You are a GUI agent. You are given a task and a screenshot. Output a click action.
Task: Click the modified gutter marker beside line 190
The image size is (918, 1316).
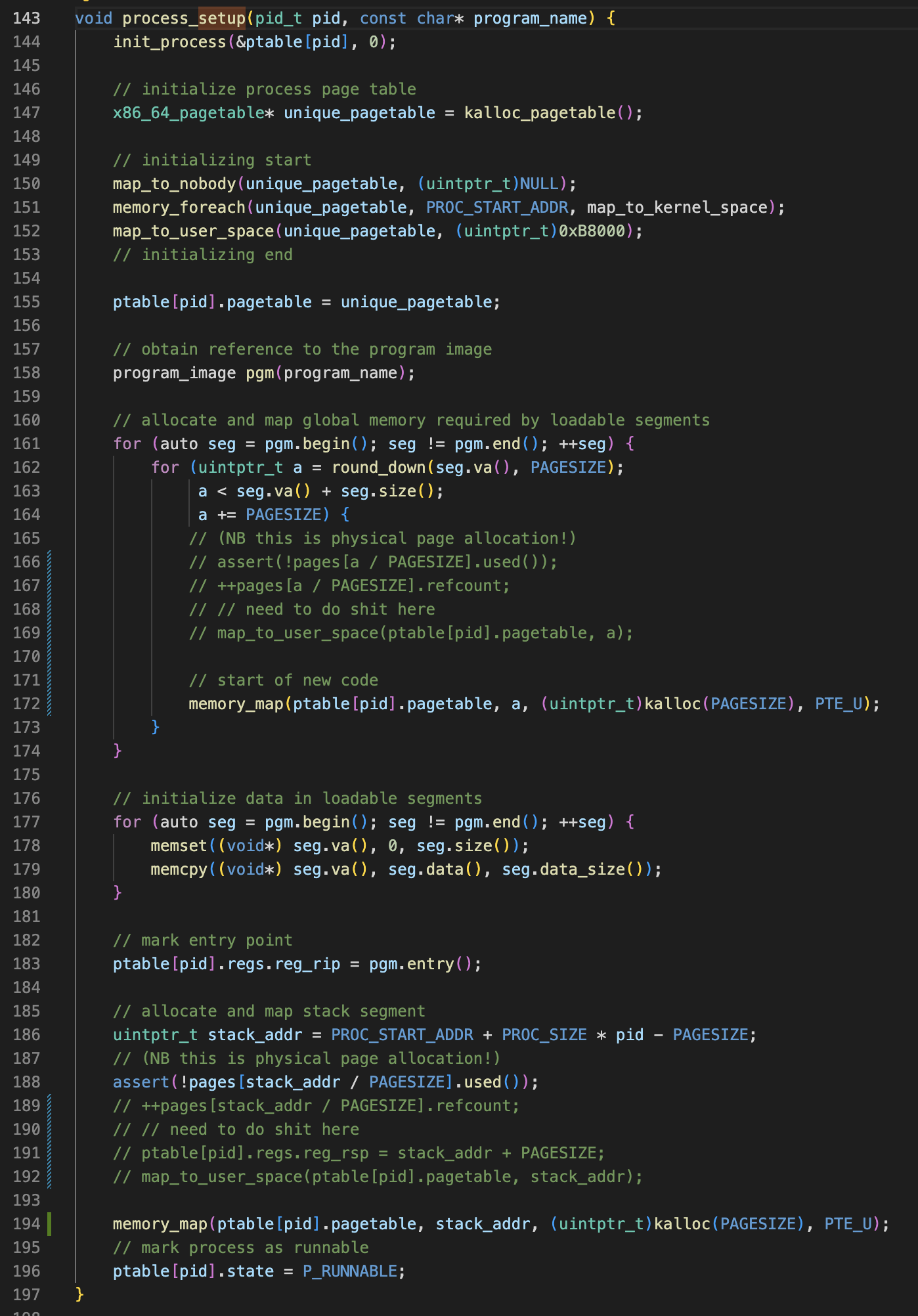click(49, 1130)
